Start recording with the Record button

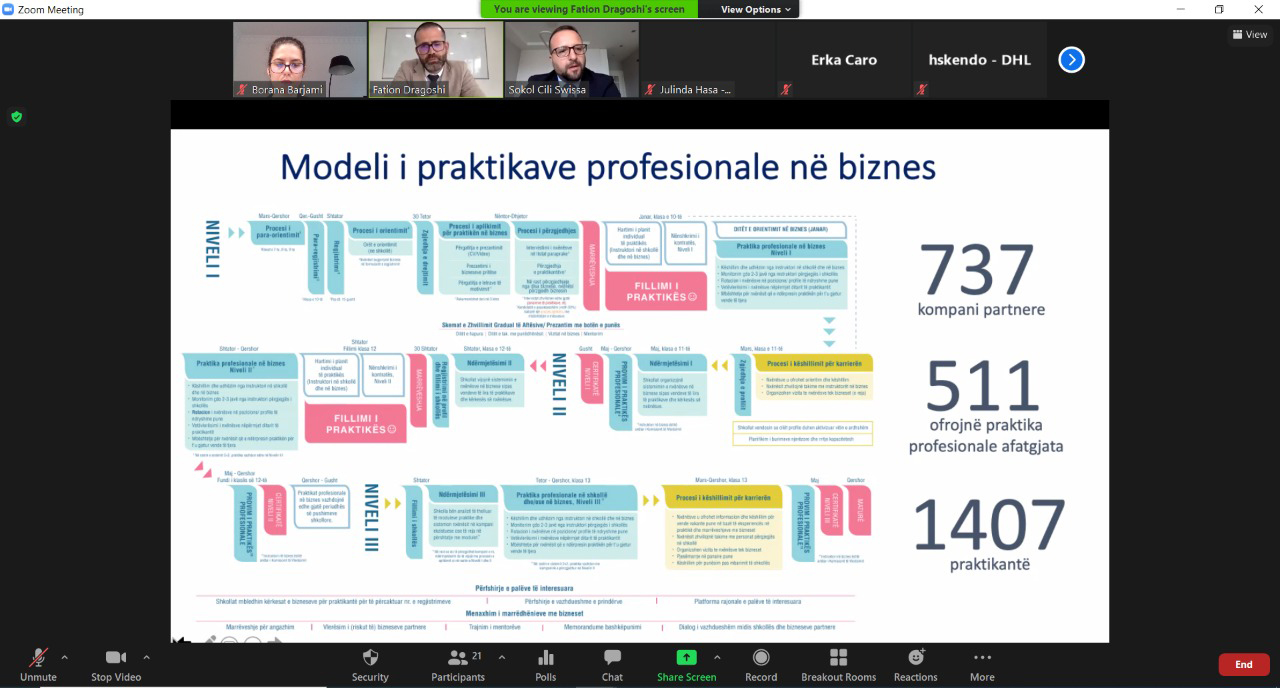(x=761, y=658)
